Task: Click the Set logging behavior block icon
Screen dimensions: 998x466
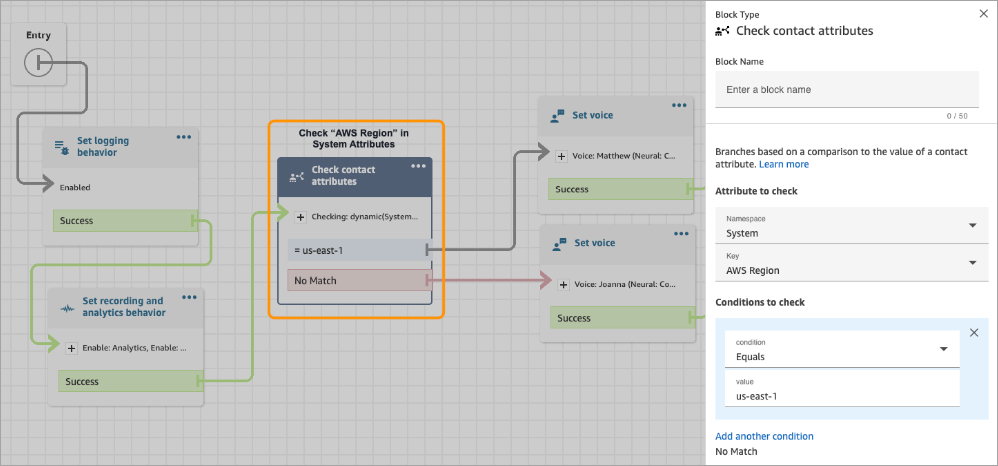Action: tap(62, 147)
